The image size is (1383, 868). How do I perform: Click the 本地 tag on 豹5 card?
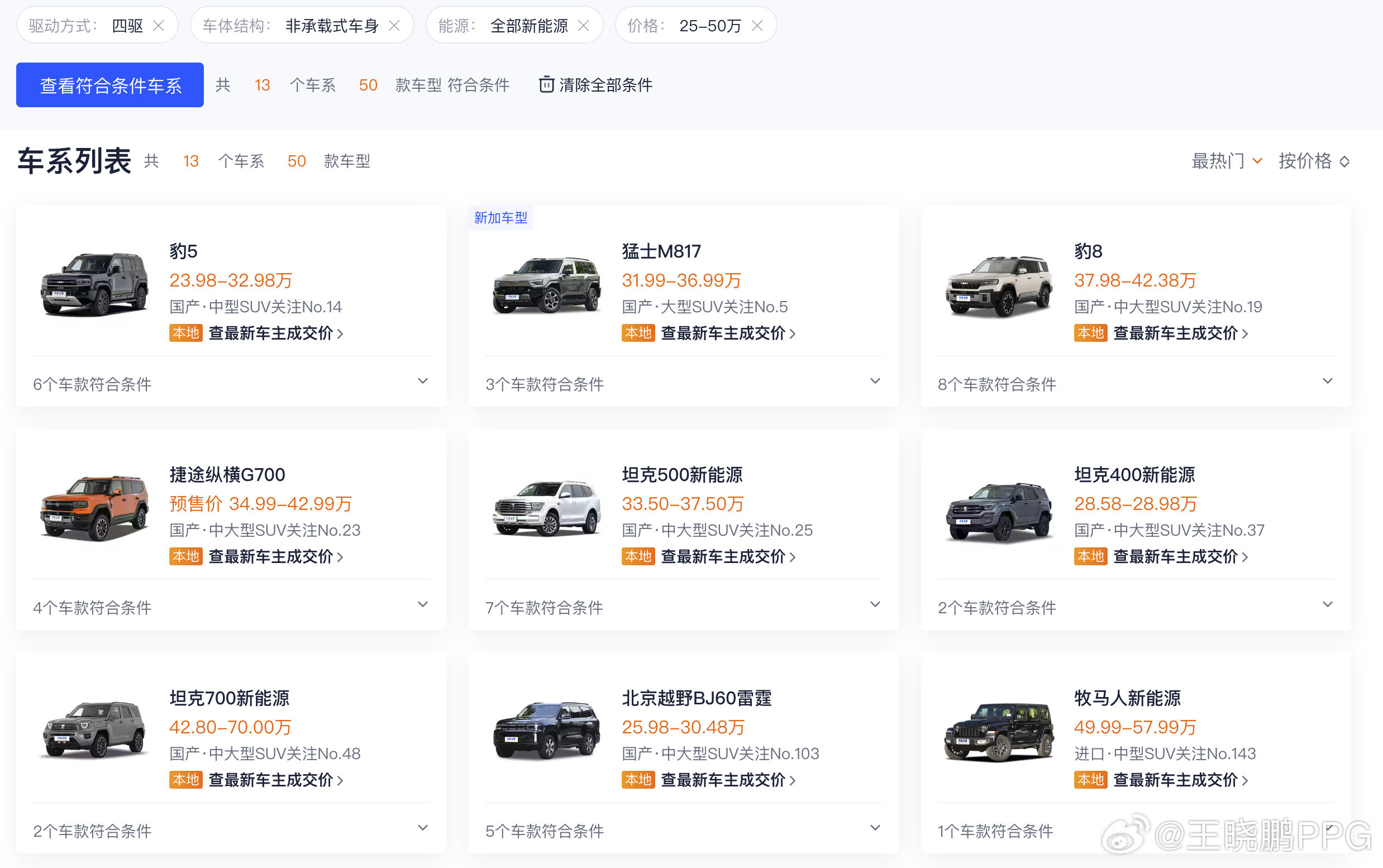click(185, 333)
